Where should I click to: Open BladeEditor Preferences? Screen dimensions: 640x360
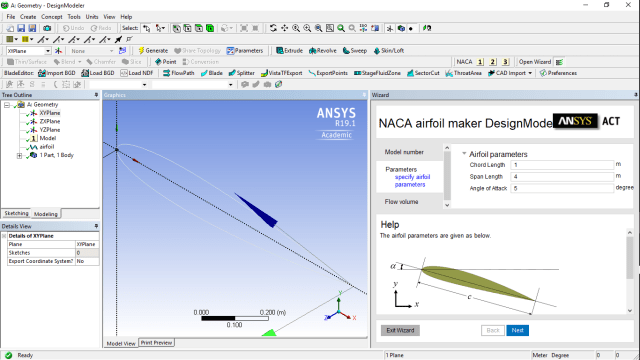click(558, 73)
